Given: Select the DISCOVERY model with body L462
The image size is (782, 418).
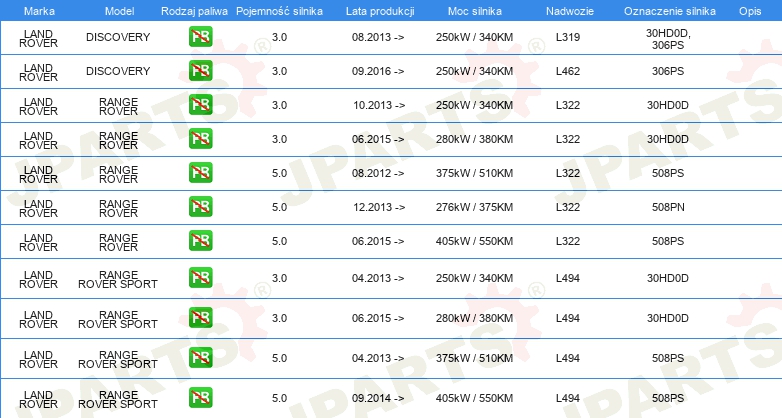Looking at the screenshot, I should click(x=118, y=71).
